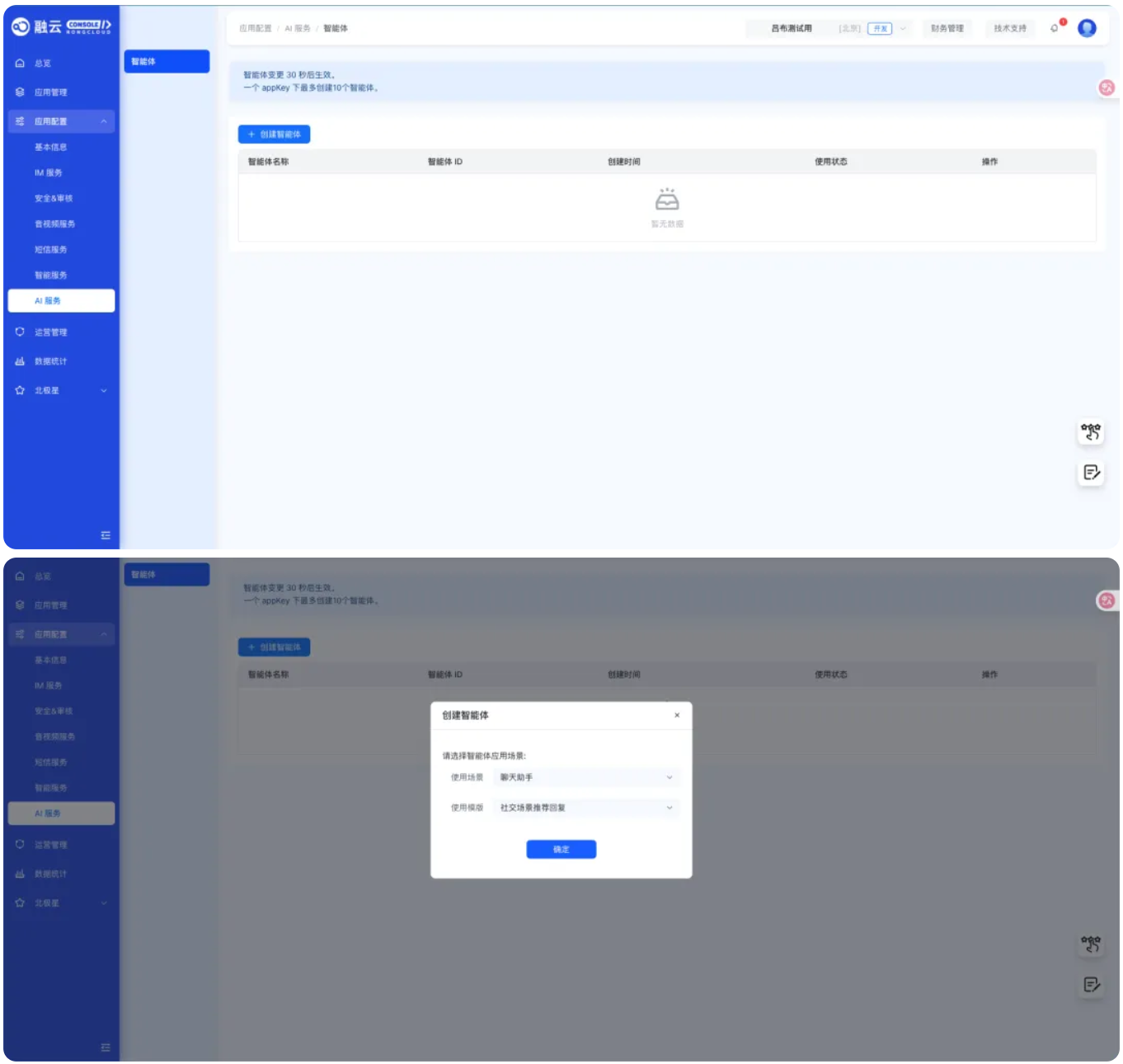
Task: Click the 确定 button in the dialog
Action: 561,850
